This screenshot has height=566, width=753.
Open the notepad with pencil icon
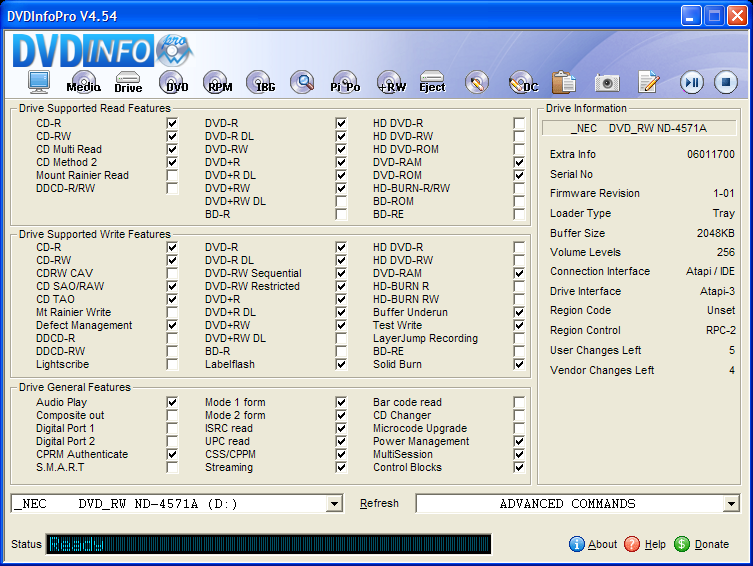648,82
